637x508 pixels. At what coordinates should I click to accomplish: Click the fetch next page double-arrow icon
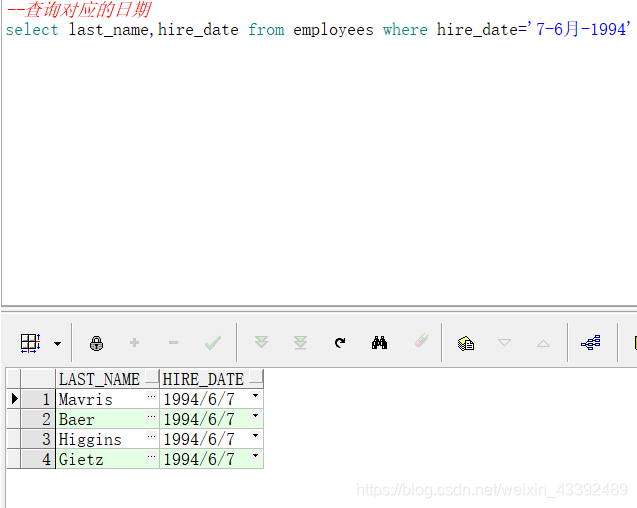(x=261, y=342)
